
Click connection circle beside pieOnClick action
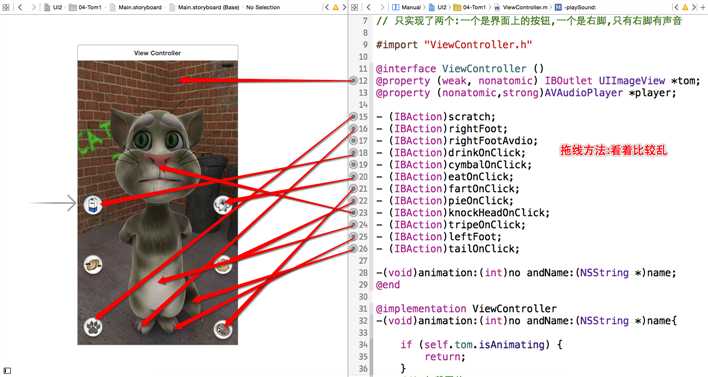(x=354, y=200)
